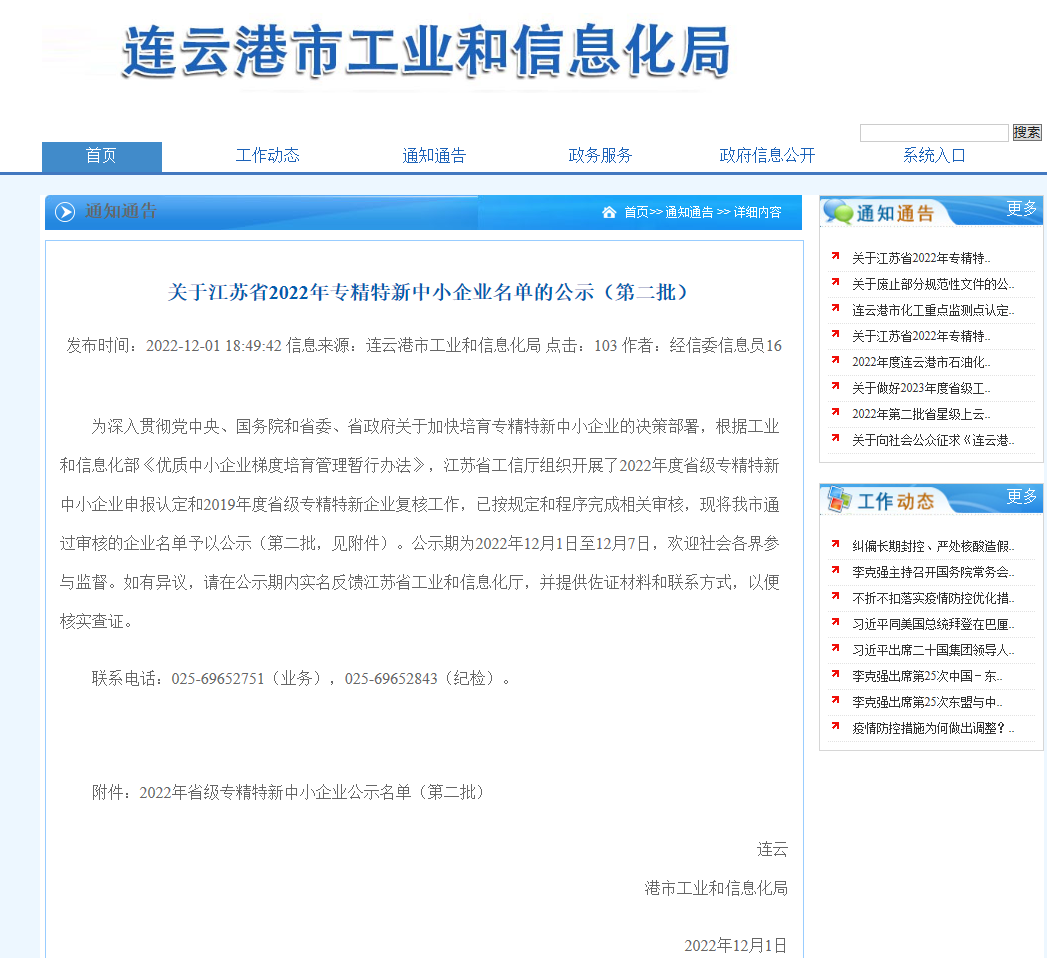Click the phone number 025-69652843（纪检）
The width and height of the screenshot is (1047, 958).
coord(420,679)
